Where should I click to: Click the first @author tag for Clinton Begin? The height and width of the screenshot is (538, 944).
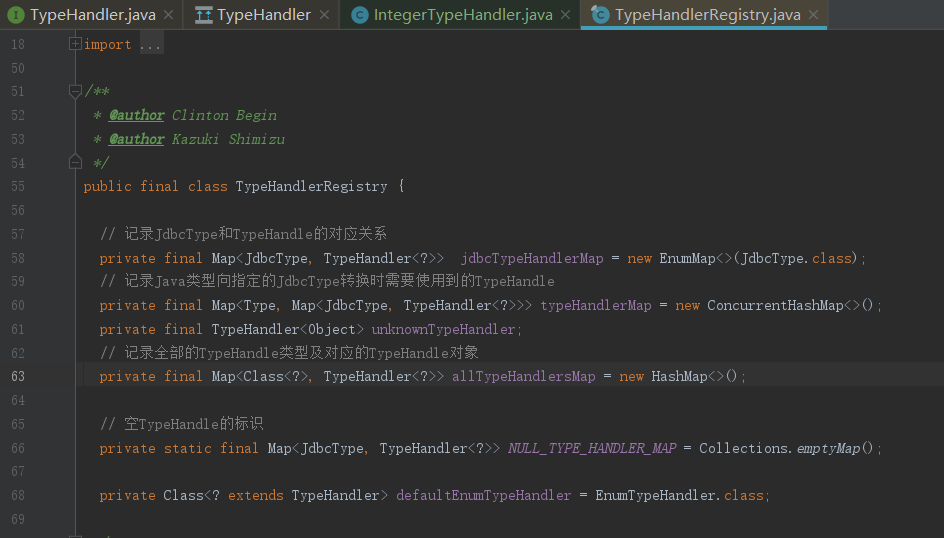(x=137, y=115)
